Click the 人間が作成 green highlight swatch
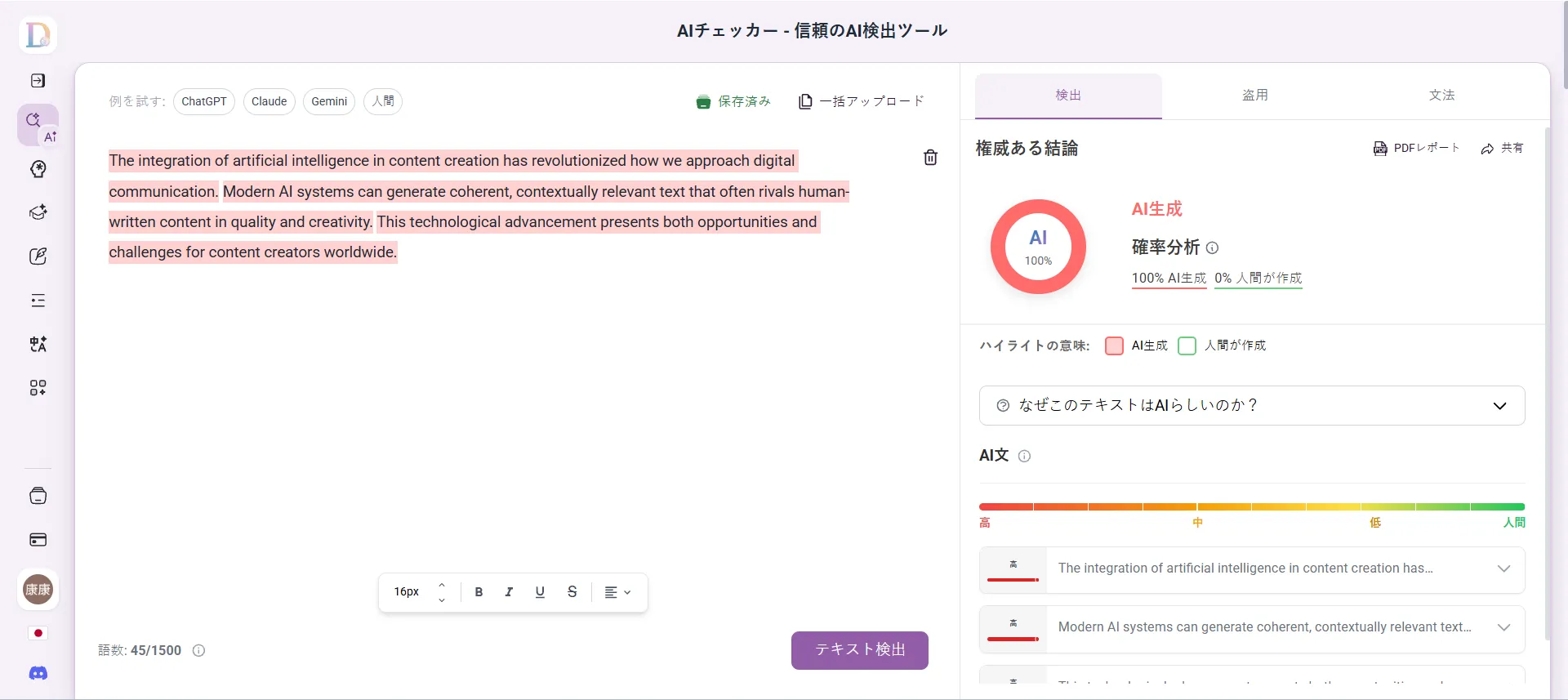The width and height of the screenshot is (1568, 700). click(1187, 346)
